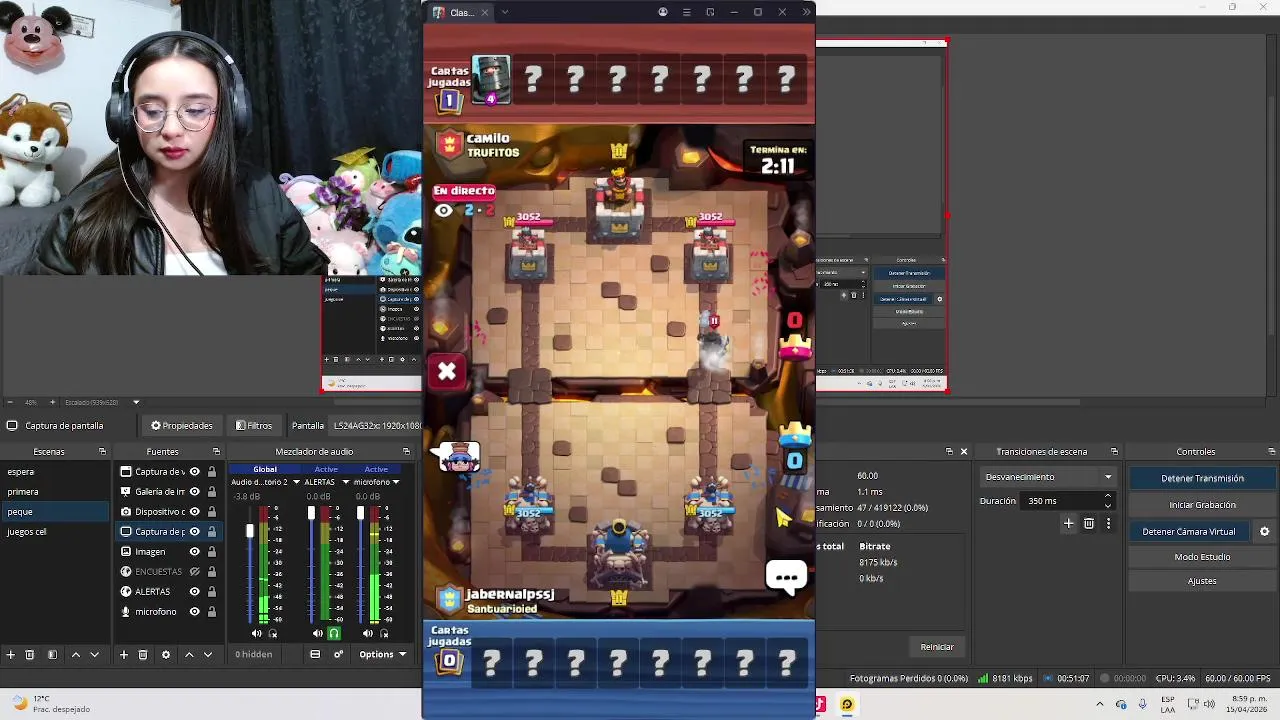Move the selected source down in Fuentes

tap(208, 654)
